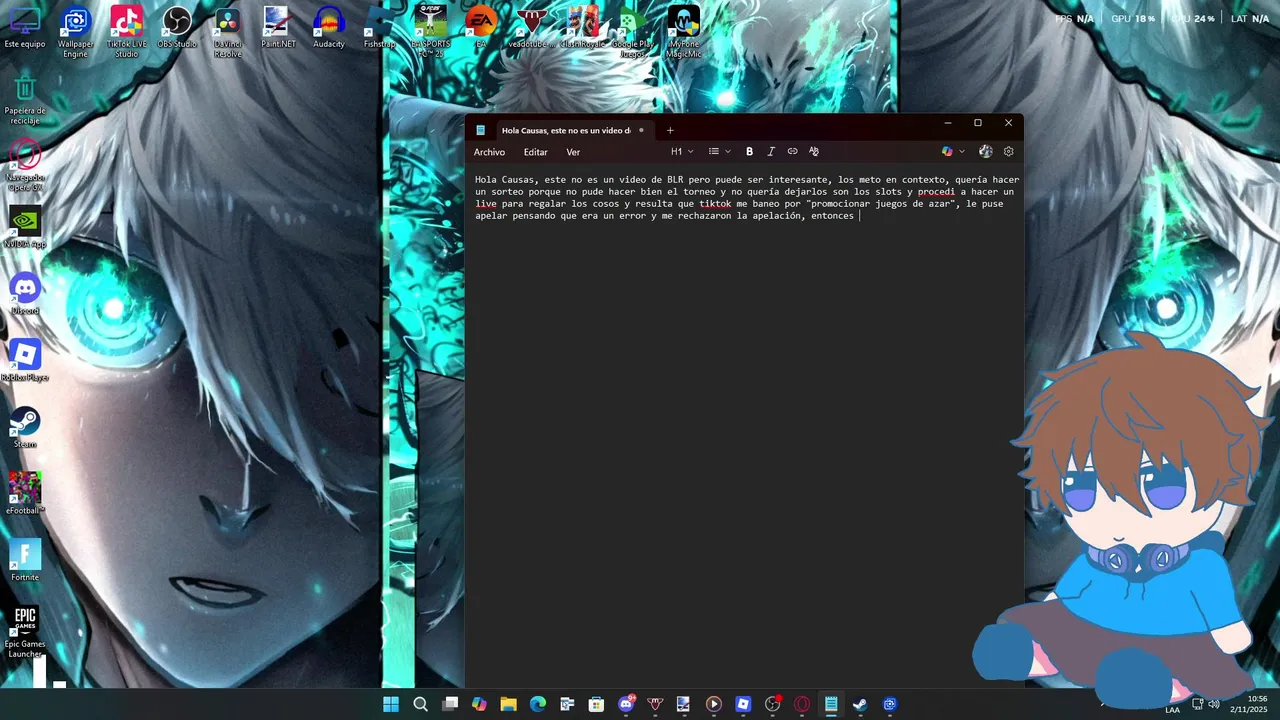Select Papelera de reciclaje icon
This screenshot has height=720, width=1280.
point(25,98)
